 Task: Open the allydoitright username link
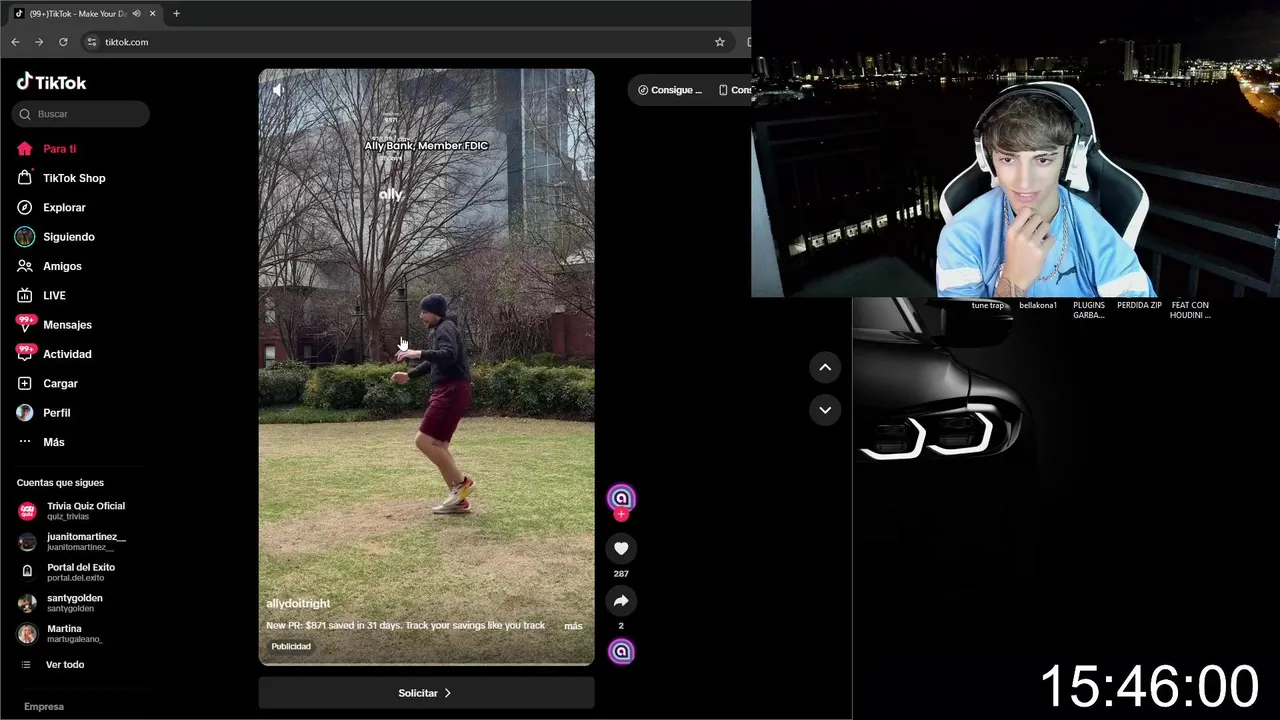(298, 604)
